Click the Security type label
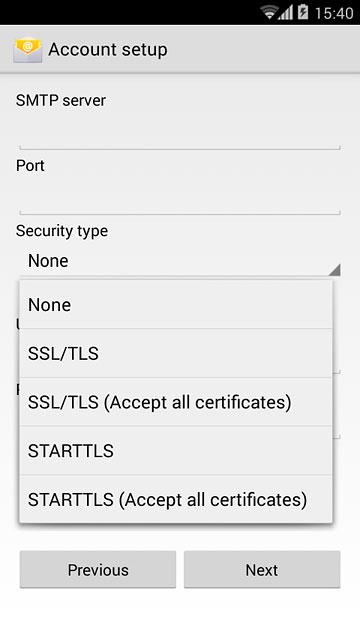Image resolution: width=360 pixels, height=640 pixels. point(62,231)
